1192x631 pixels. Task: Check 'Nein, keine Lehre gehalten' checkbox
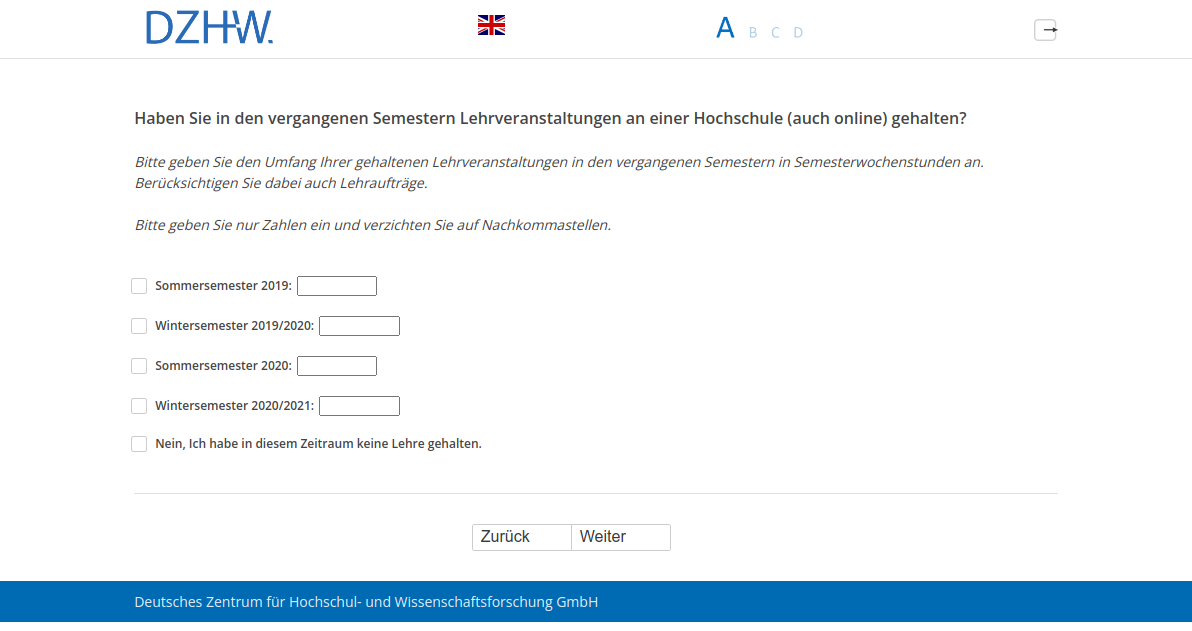[x=139, y=444]
